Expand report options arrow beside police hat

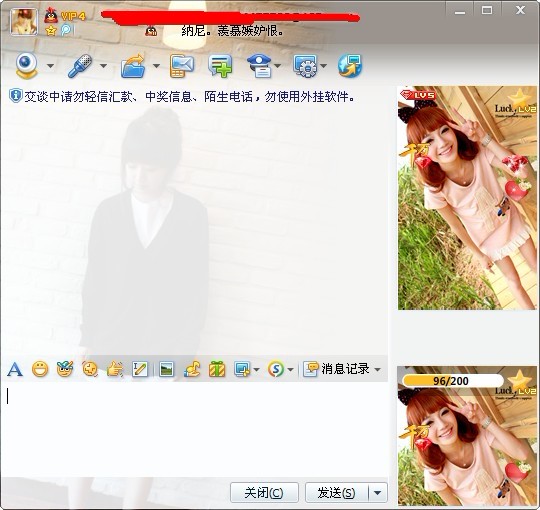[x=278, y=66]
